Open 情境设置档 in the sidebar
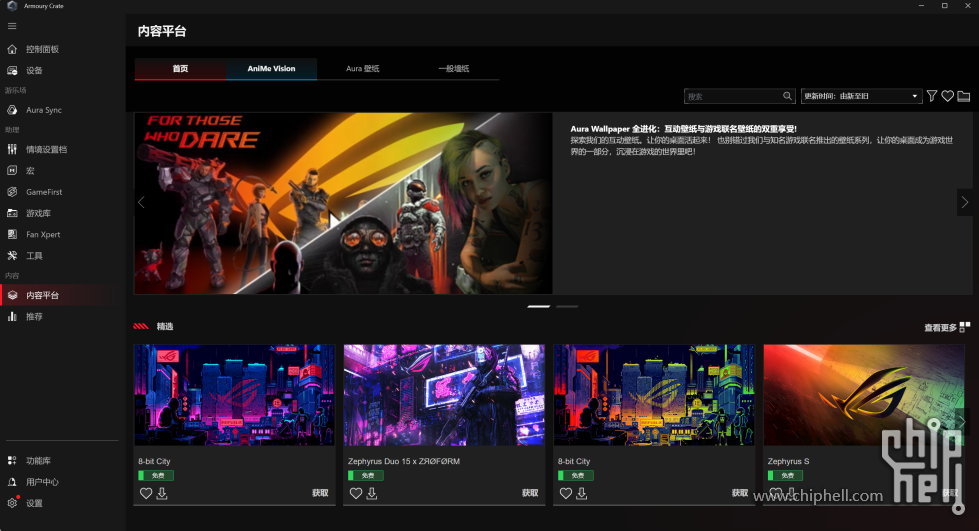This screenshot has width=979, height=531. pos(46,149)
